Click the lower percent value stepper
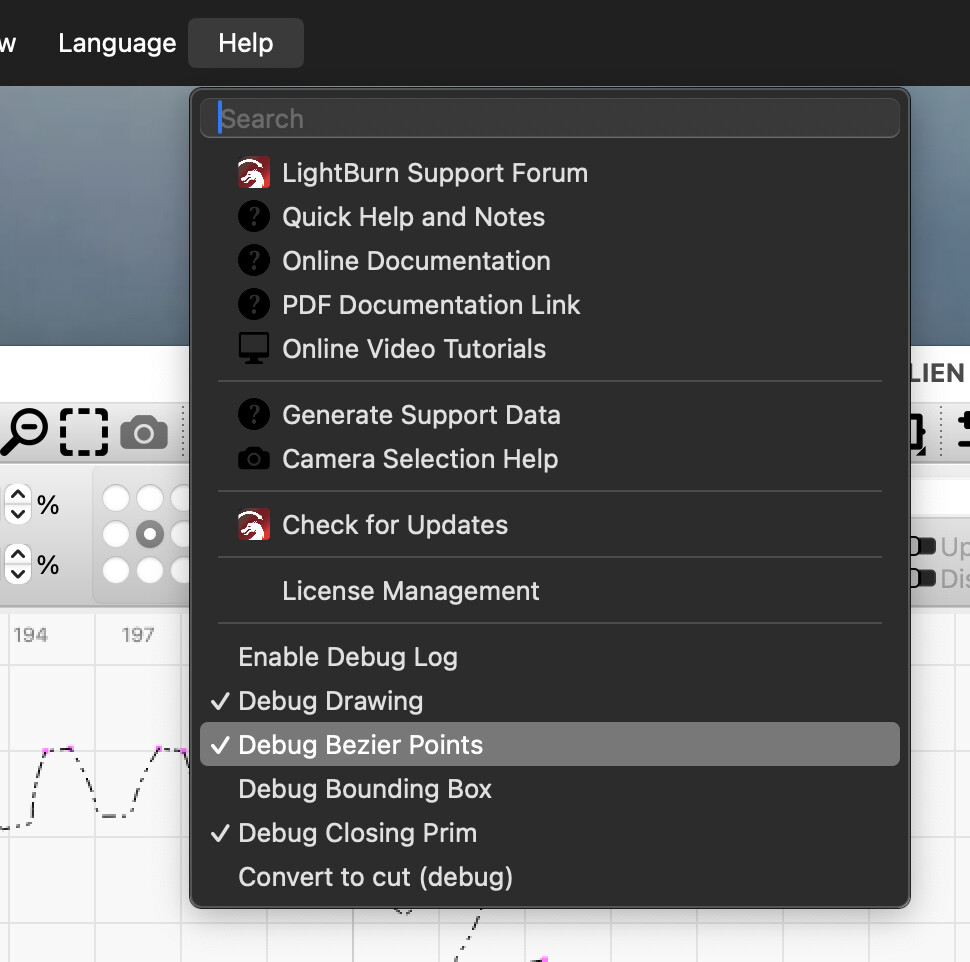The width and height of the screenshot is (970, 962). click(18, 564)
